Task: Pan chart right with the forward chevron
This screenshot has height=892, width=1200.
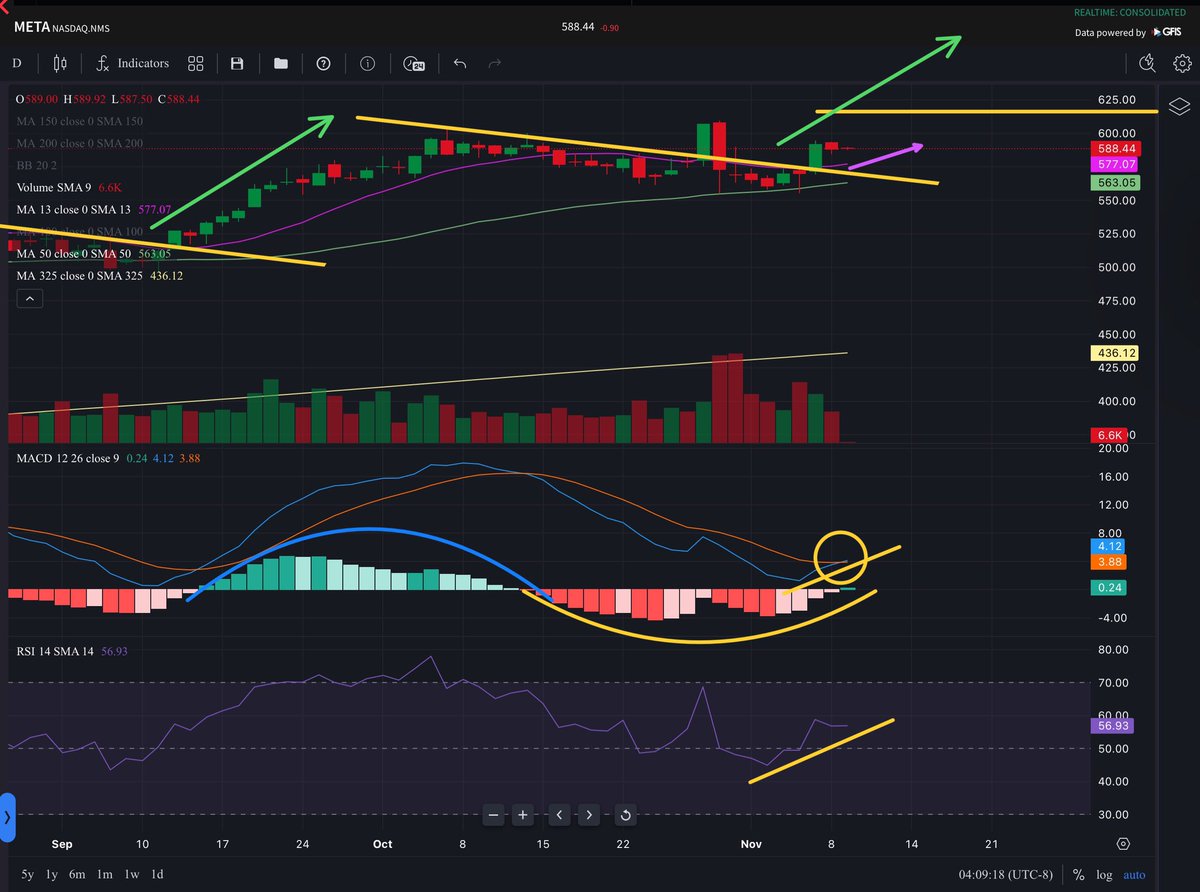Action: tap(588, 815)
